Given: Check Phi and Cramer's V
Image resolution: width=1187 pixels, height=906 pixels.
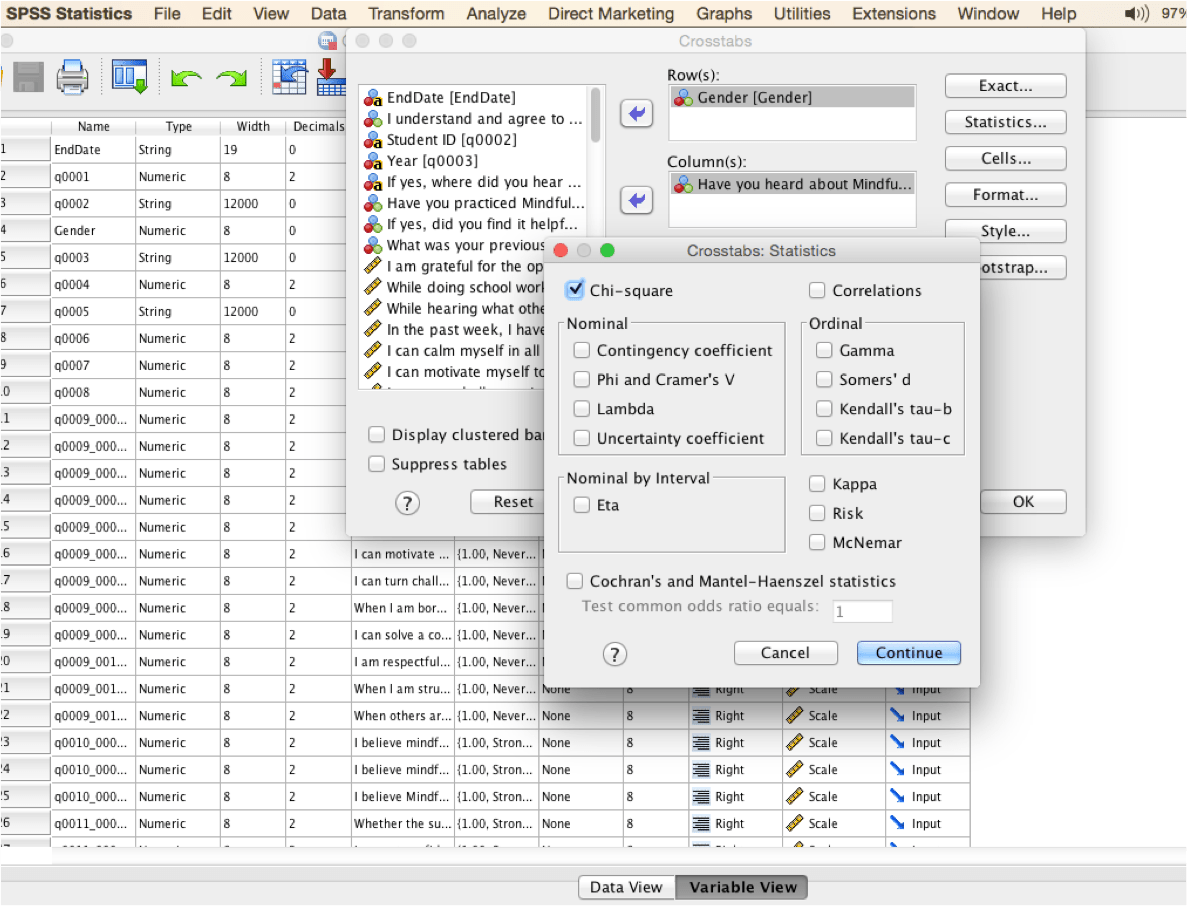Looking at the screenshot, I should 581,379.
